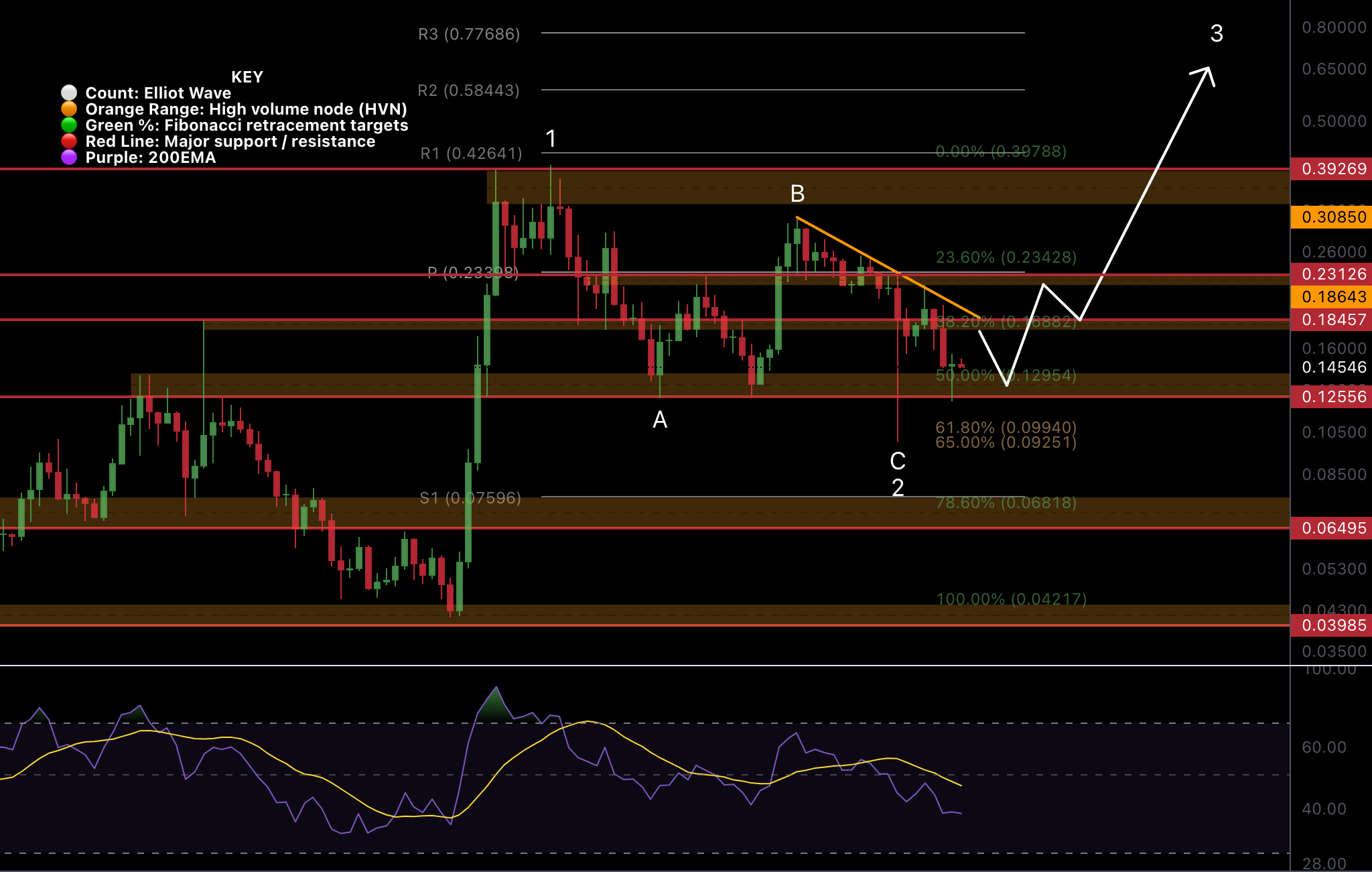The height and width of the screenshot is (872, 1372).
Task: Click the R1 (0.42641) pivot label
Action: coord(472,153)
